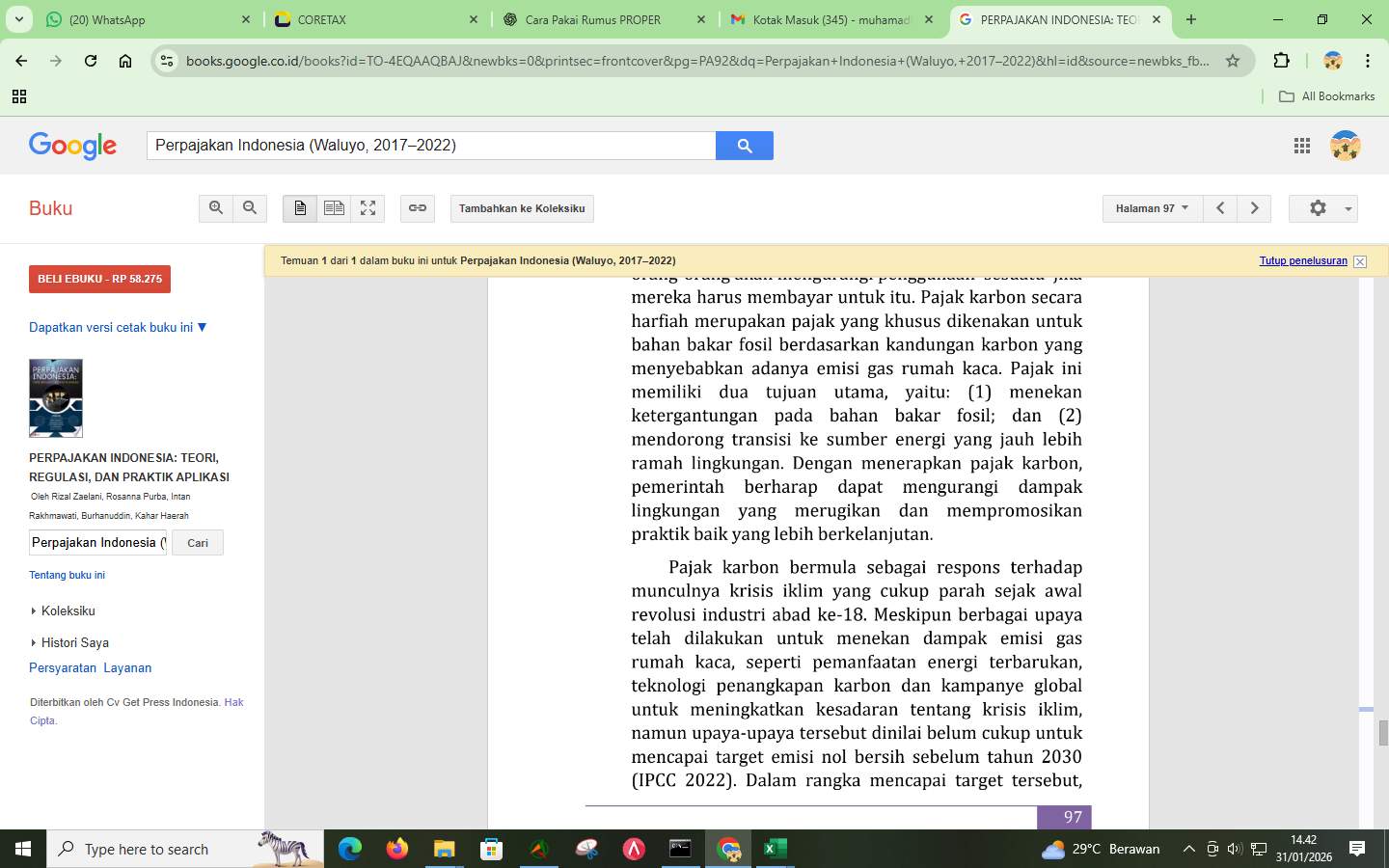Get shareable link to this book
Image resolution: width=1389 pixels, height=868 pixels.
pyautogui.click(x=417, y=208)
